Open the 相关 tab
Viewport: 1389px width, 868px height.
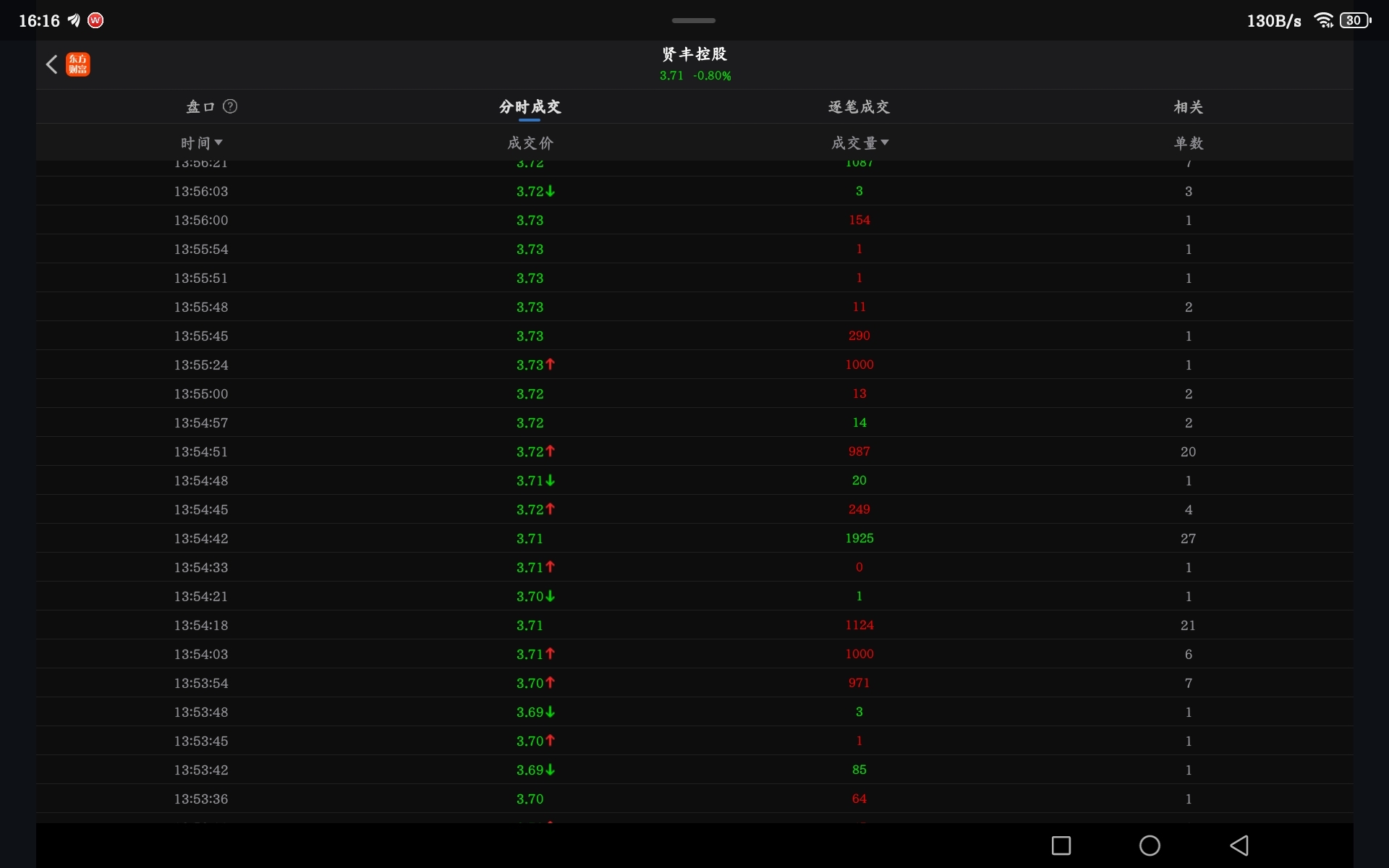[x=1188, y=106]
